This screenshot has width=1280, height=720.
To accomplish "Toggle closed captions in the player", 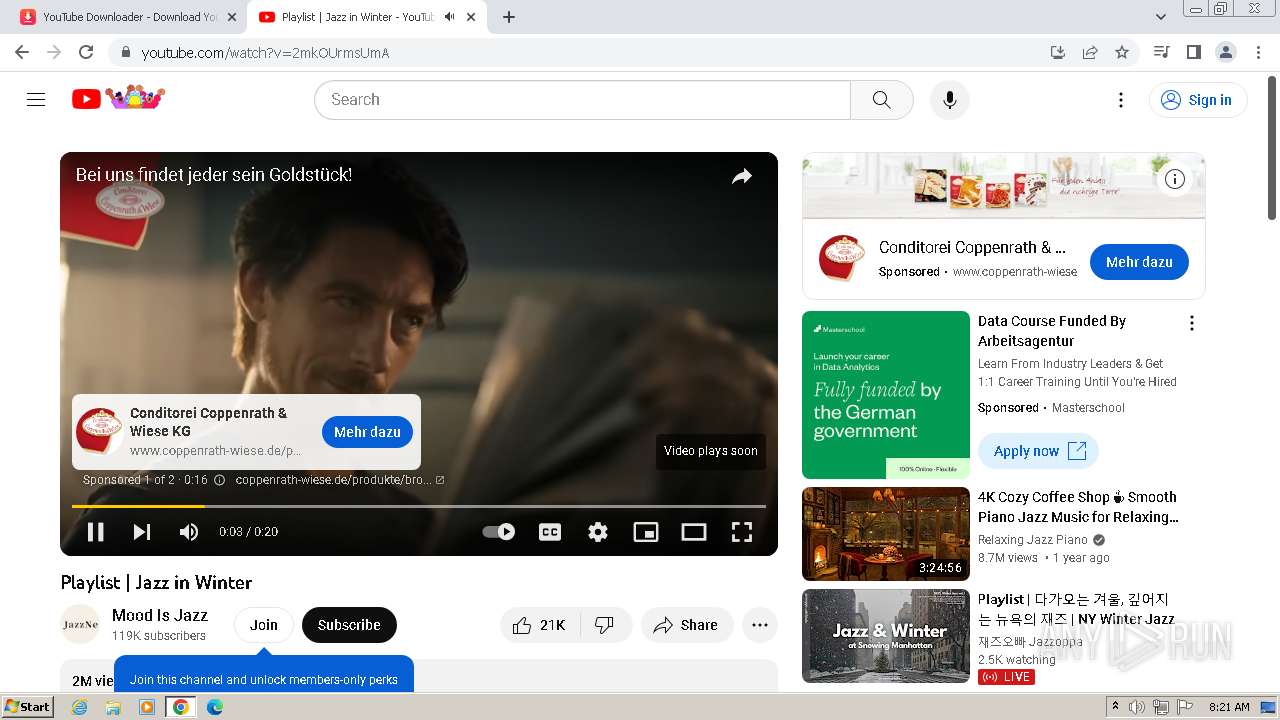I will coord(550,531).
